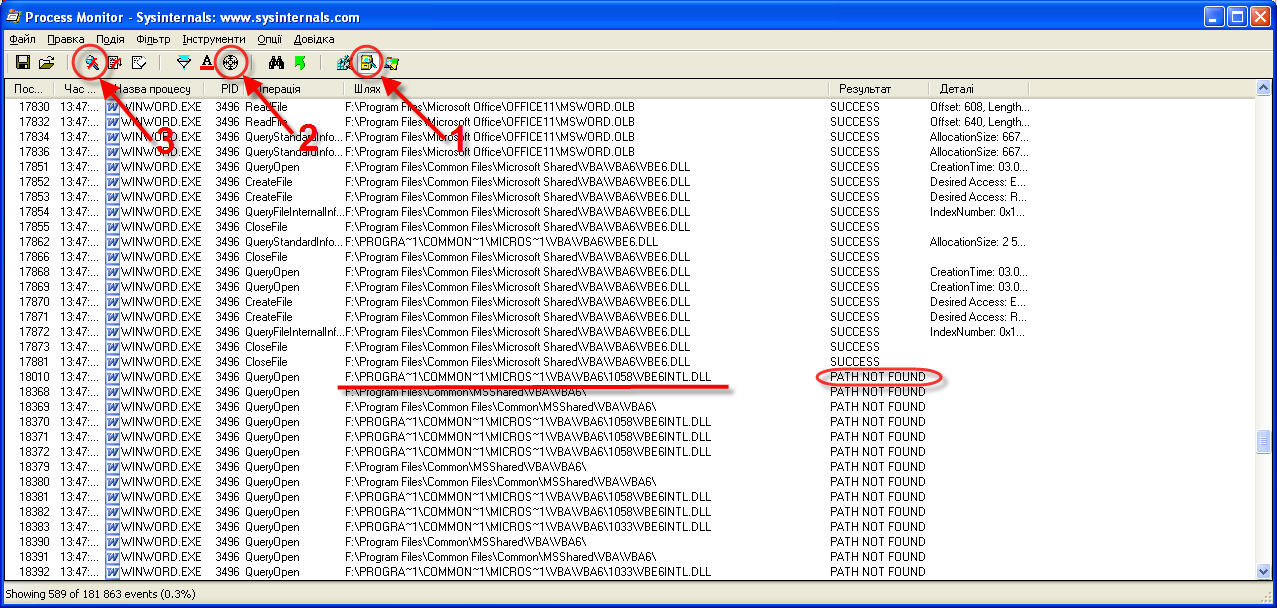This screenshot has height=608, width=1277.
Task: Toggle Autoscroll in the toolbar
Action: click(x=114, y=63)
